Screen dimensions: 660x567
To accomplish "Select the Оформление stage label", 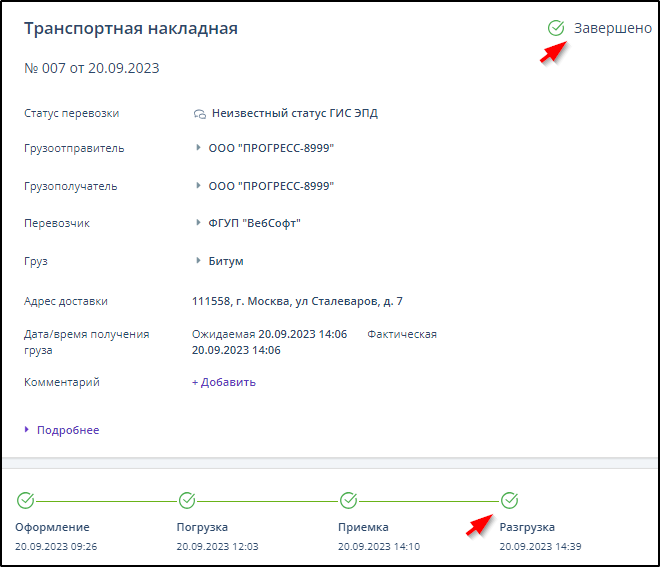I will (52, 527).
